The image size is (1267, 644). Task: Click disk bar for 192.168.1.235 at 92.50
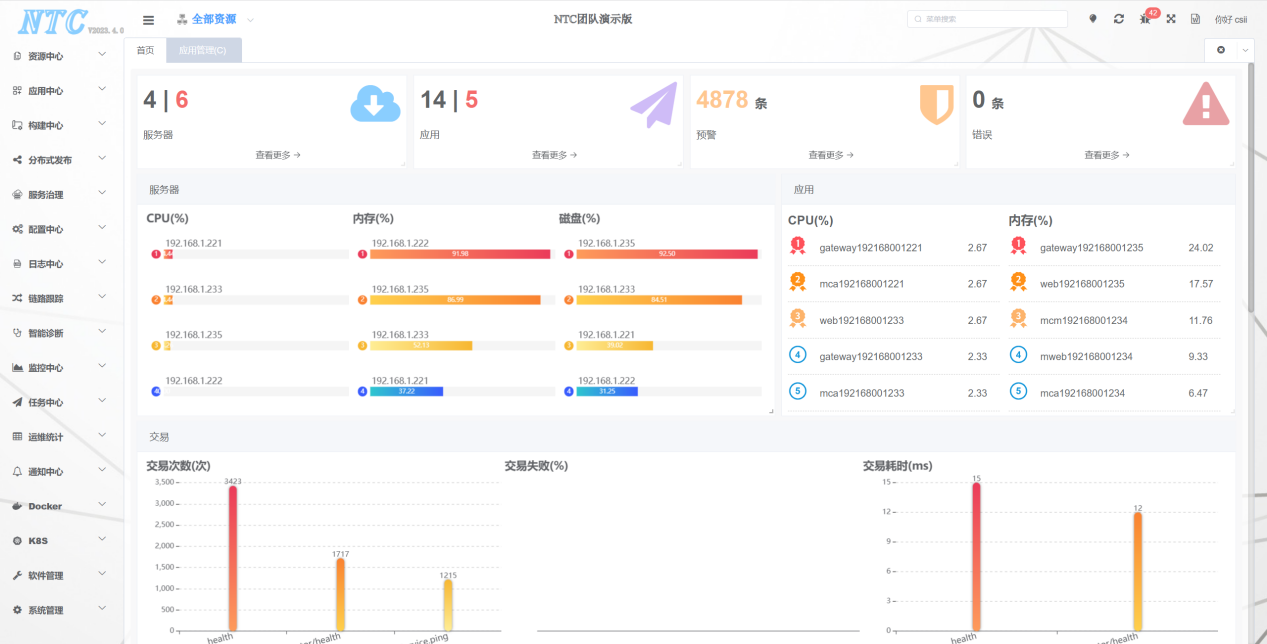(x=667, y=254)
